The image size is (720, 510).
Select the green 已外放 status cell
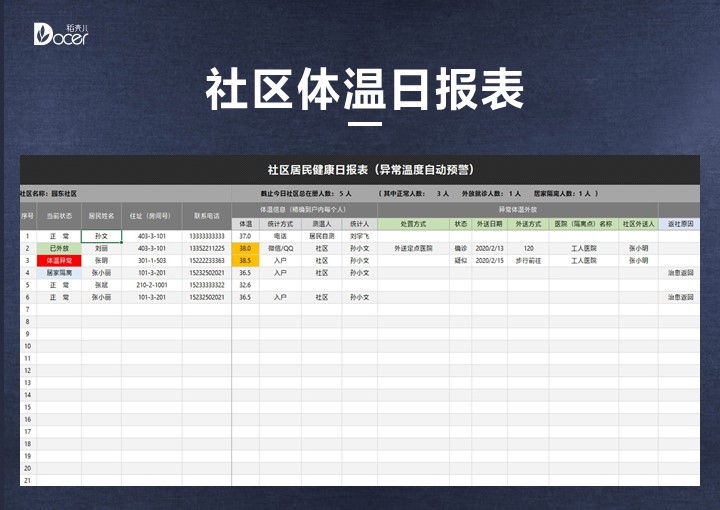click(59, 248)
